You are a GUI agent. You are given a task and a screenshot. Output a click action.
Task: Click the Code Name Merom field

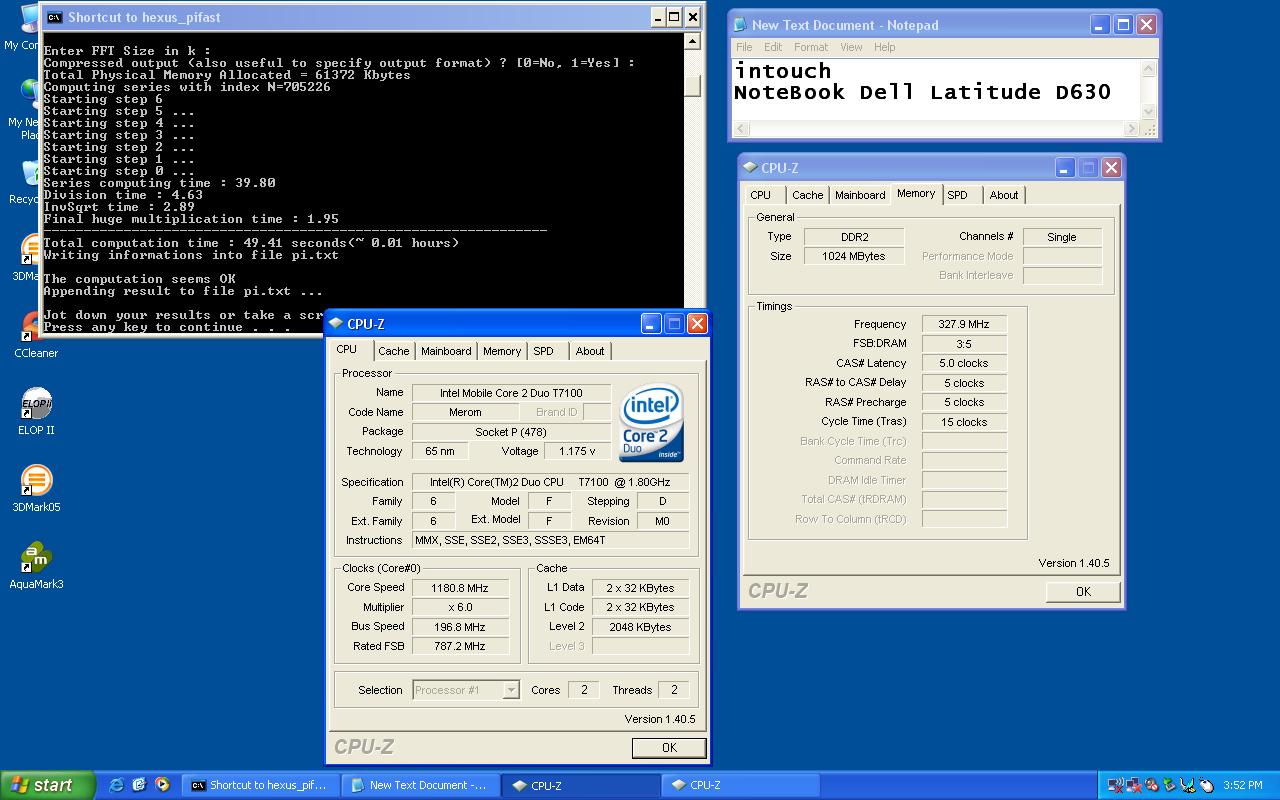[465, 412]
